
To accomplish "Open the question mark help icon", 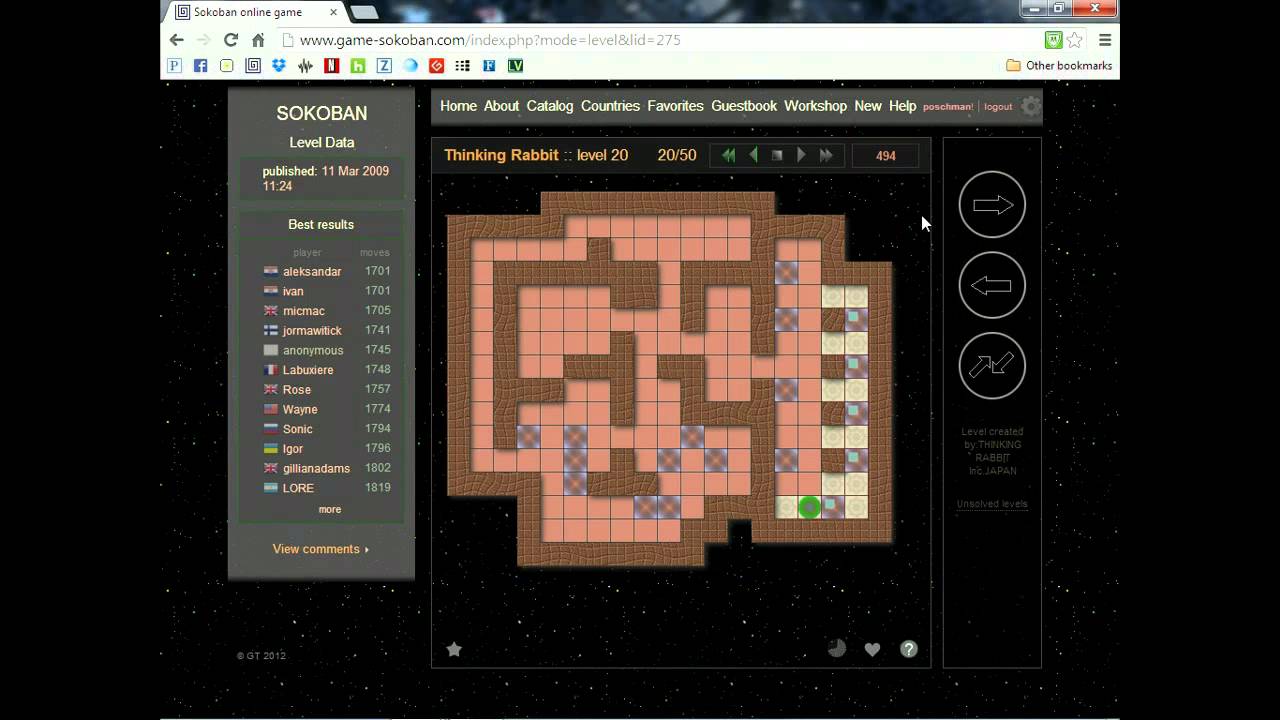I will click(908, 649).
